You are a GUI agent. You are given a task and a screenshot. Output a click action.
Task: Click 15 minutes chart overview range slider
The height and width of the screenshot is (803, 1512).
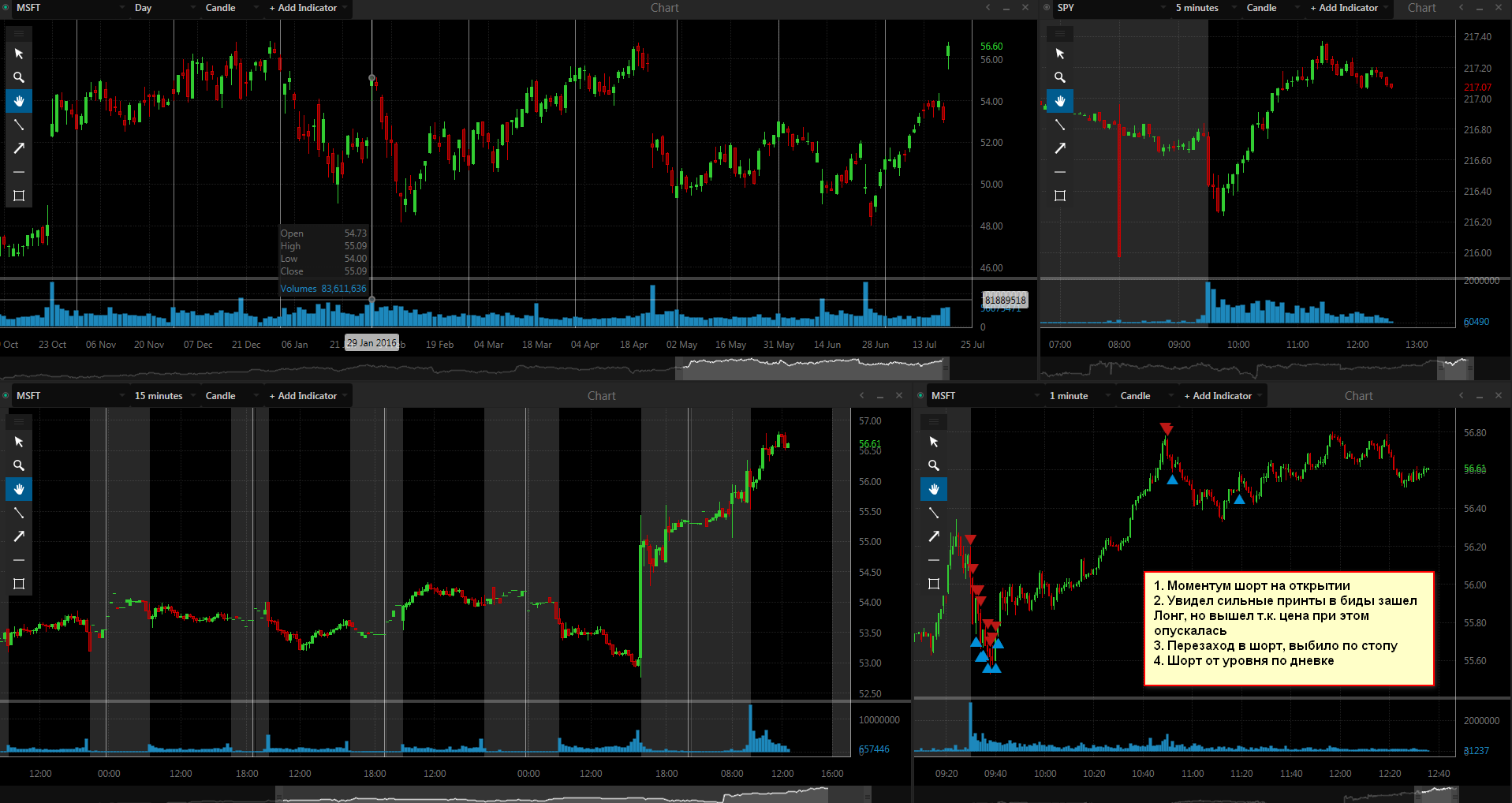[x=573, y=794]
